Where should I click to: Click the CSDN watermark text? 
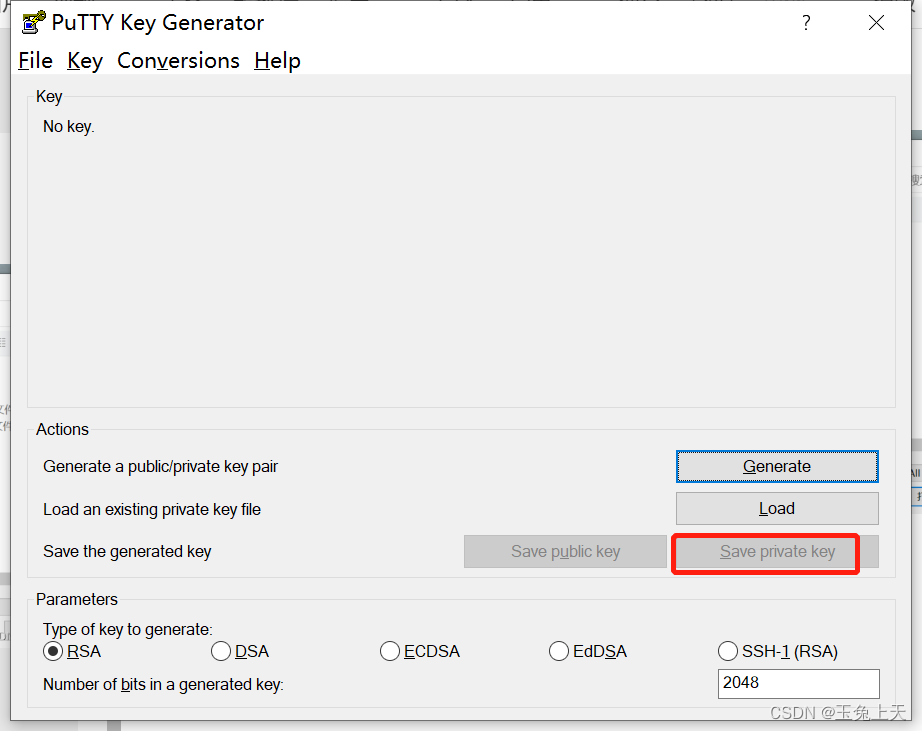838,713
